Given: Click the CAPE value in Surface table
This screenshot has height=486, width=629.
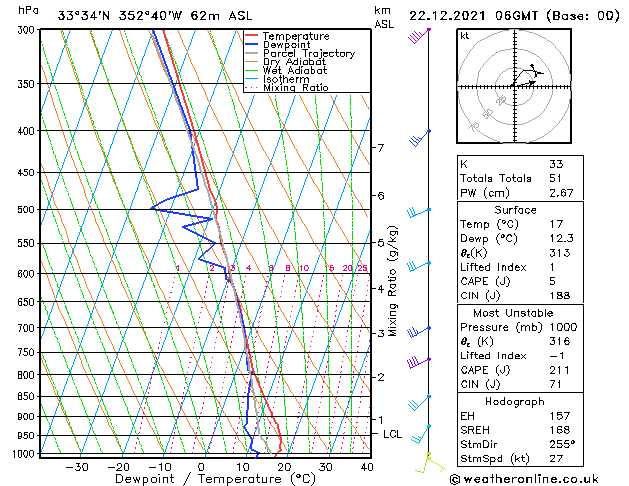Looking at the screenshot, I should point(553,281).
